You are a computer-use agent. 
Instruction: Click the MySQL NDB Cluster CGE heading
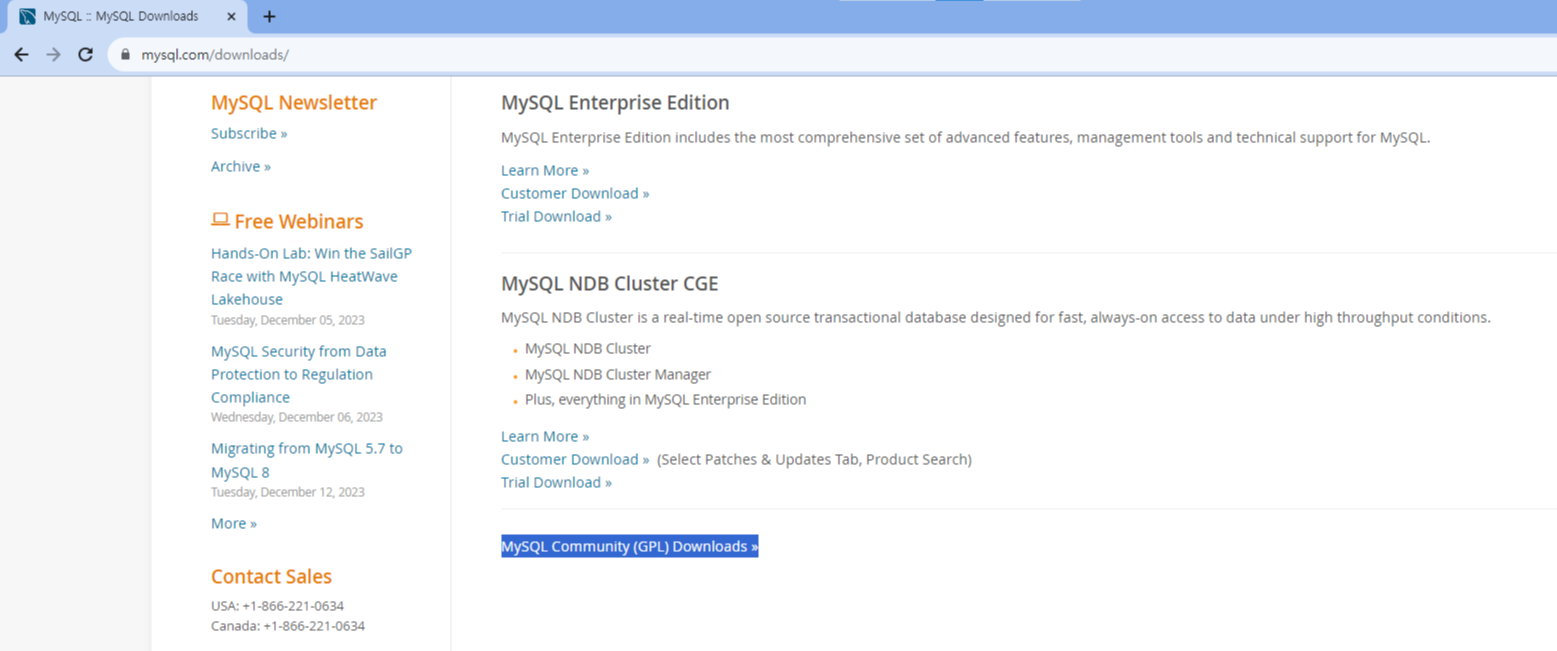pyautogui.click(x=610, y=283)
